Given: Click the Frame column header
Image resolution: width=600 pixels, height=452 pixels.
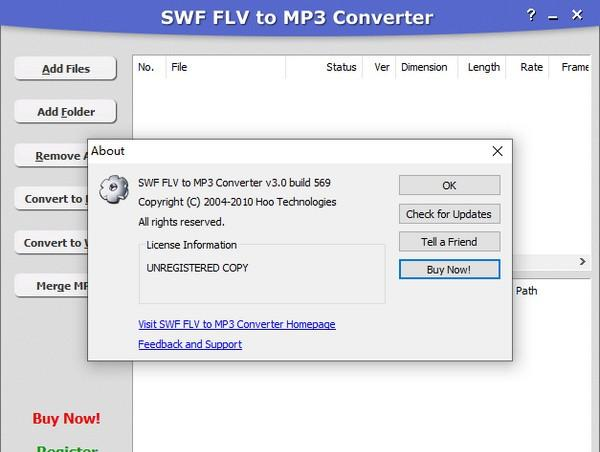Looking at the screenshot, I should [571, 67].
